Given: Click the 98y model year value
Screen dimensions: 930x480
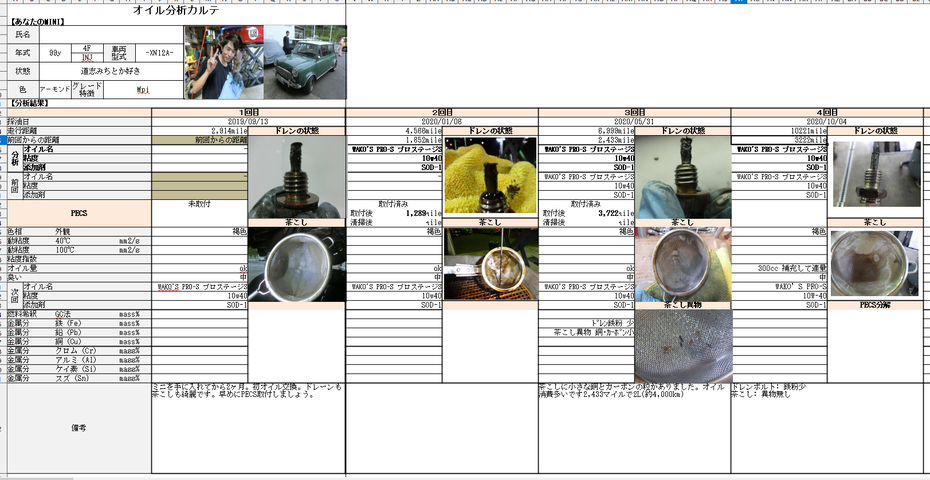Looking at the screenshot, I should 55,53.
